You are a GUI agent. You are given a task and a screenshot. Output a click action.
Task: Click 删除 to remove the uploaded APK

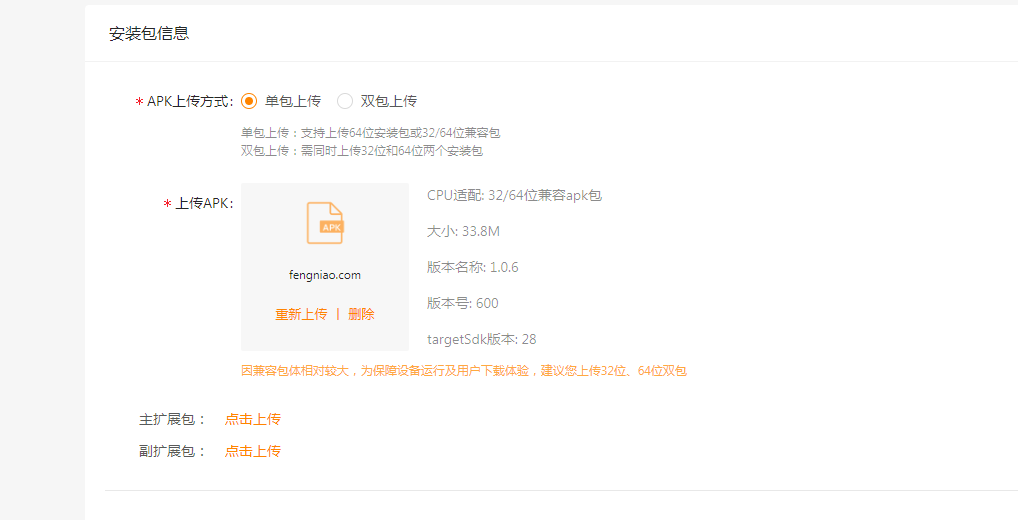[361, 314]
